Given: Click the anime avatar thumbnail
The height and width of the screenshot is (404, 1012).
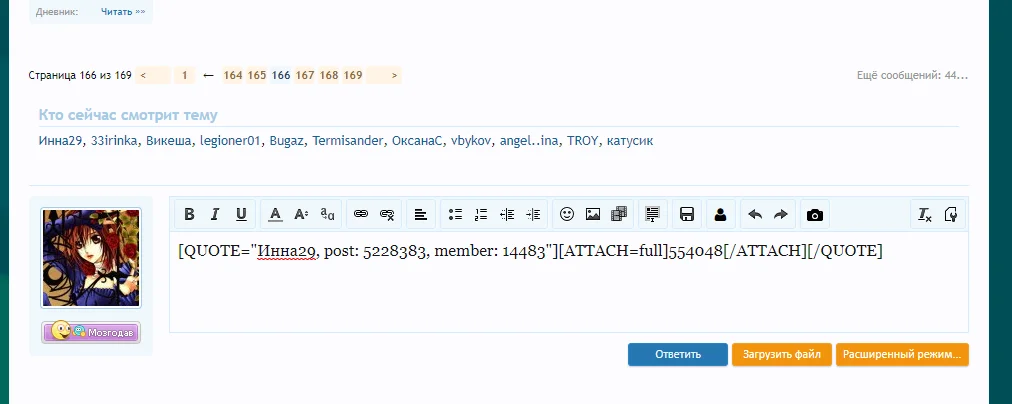Looking at the screenshot, I should (x=91, y=258).
